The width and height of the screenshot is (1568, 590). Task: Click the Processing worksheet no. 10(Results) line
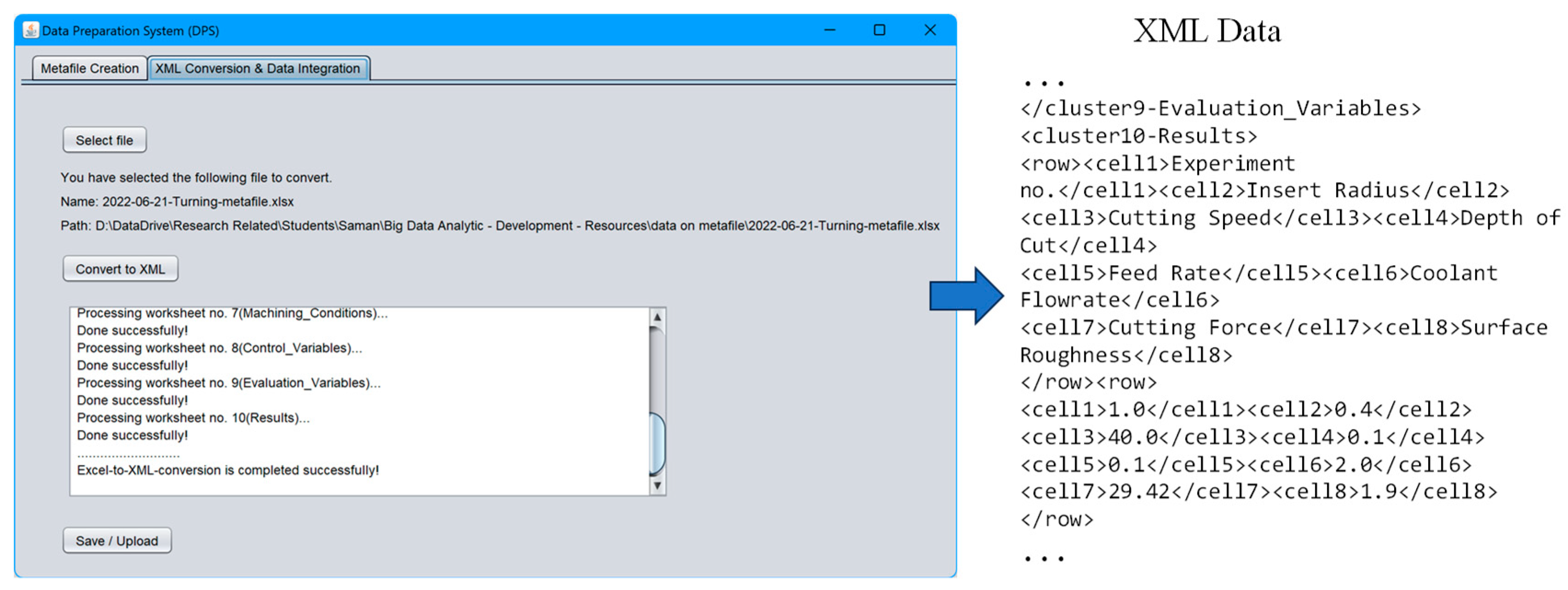point(193,418)
